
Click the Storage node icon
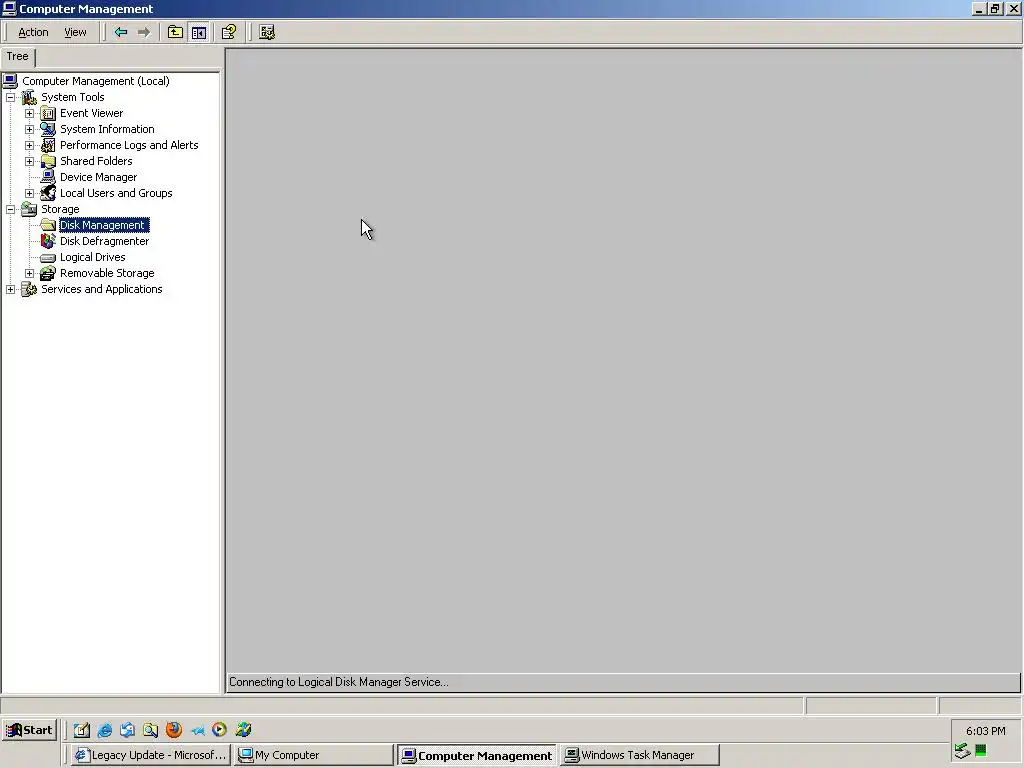pos(29,209)
